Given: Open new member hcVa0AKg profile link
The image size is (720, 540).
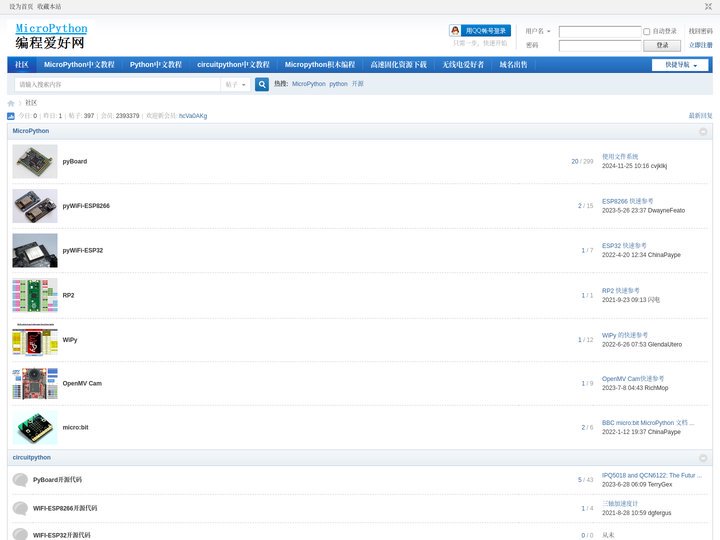Looking at the screenshot, I should coord(193,116).
